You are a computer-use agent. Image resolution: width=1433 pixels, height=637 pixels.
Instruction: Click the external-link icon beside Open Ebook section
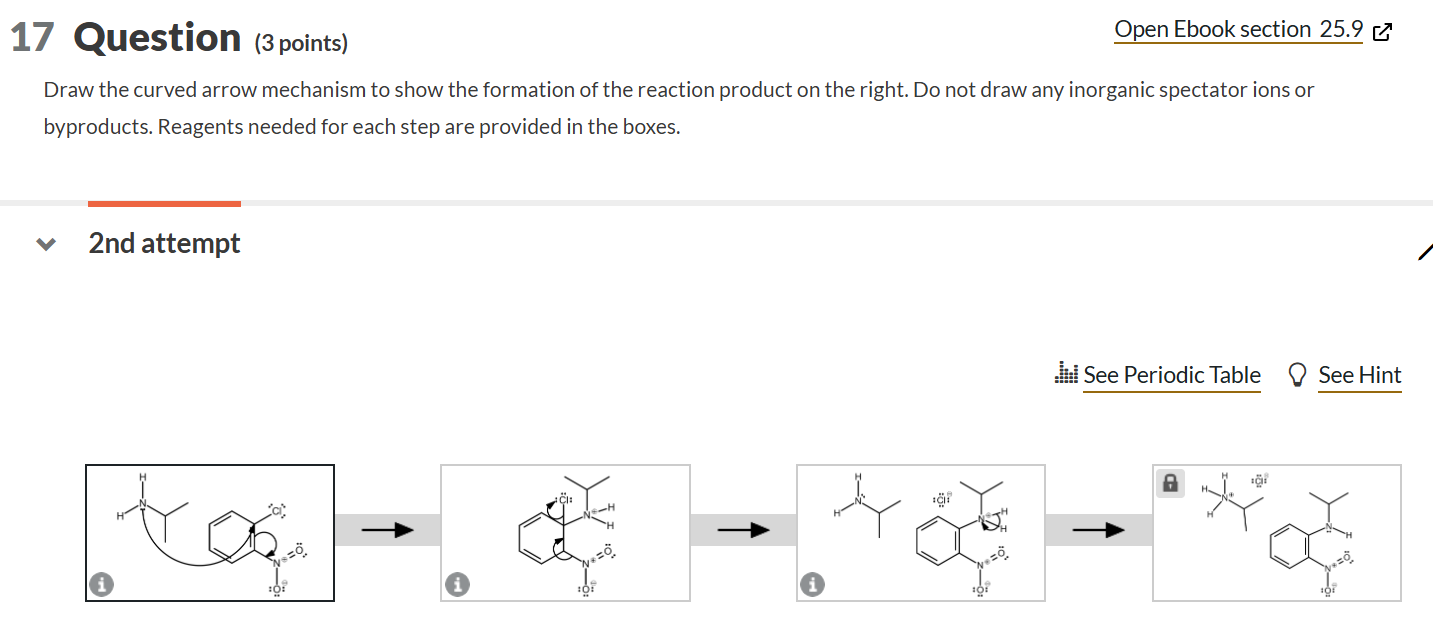point(1383,31)
